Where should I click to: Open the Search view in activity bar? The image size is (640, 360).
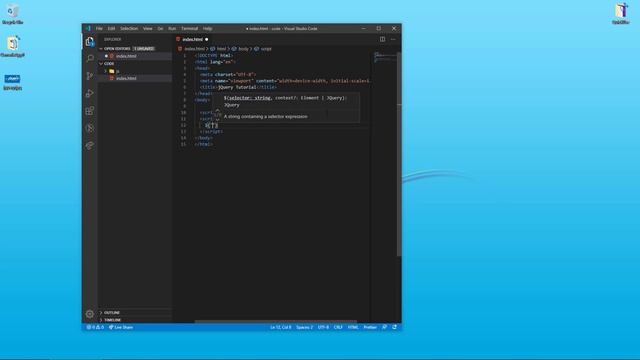coord(90,59)
